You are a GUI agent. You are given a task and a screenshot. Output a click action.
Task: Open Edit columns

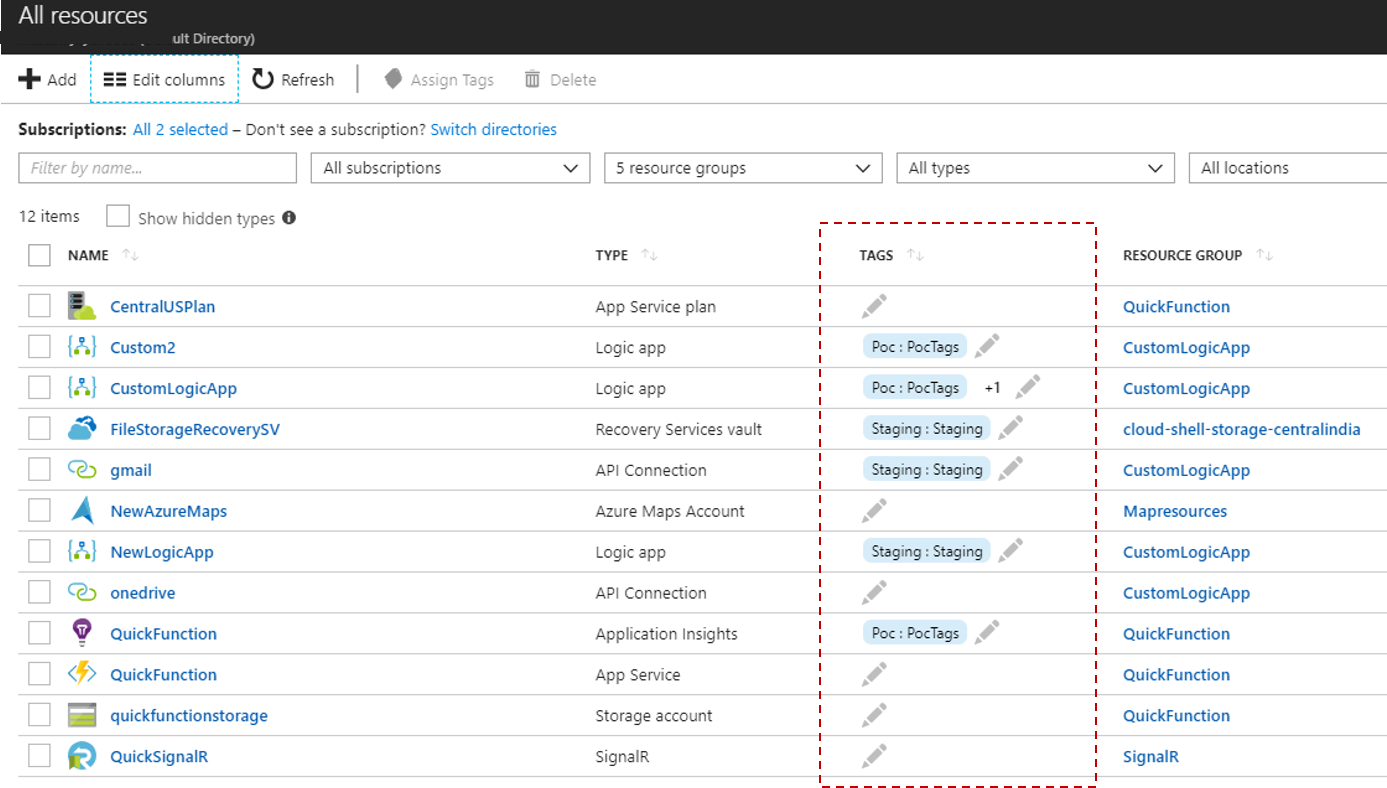(164, 79)
